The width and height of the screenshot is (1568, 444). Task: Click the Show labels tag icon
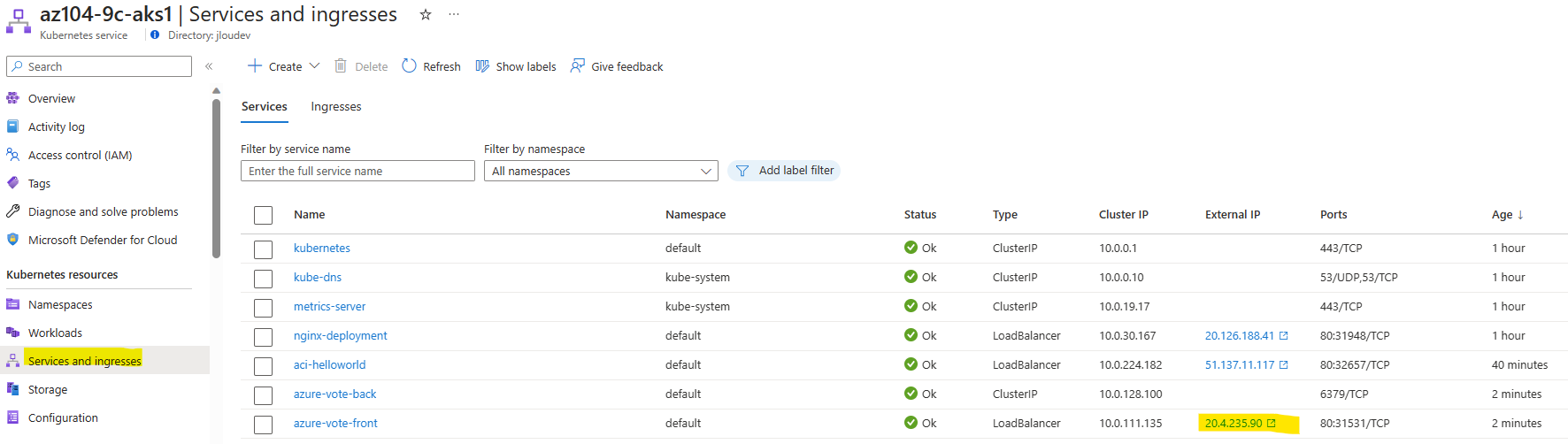click(x=482, y=65)
